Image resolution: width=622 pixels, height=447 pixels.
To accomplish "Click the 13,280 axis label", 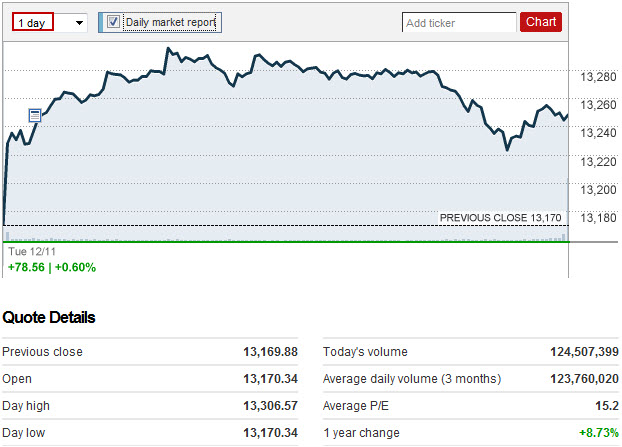I will pyautogui.click(x=598, y=77).
